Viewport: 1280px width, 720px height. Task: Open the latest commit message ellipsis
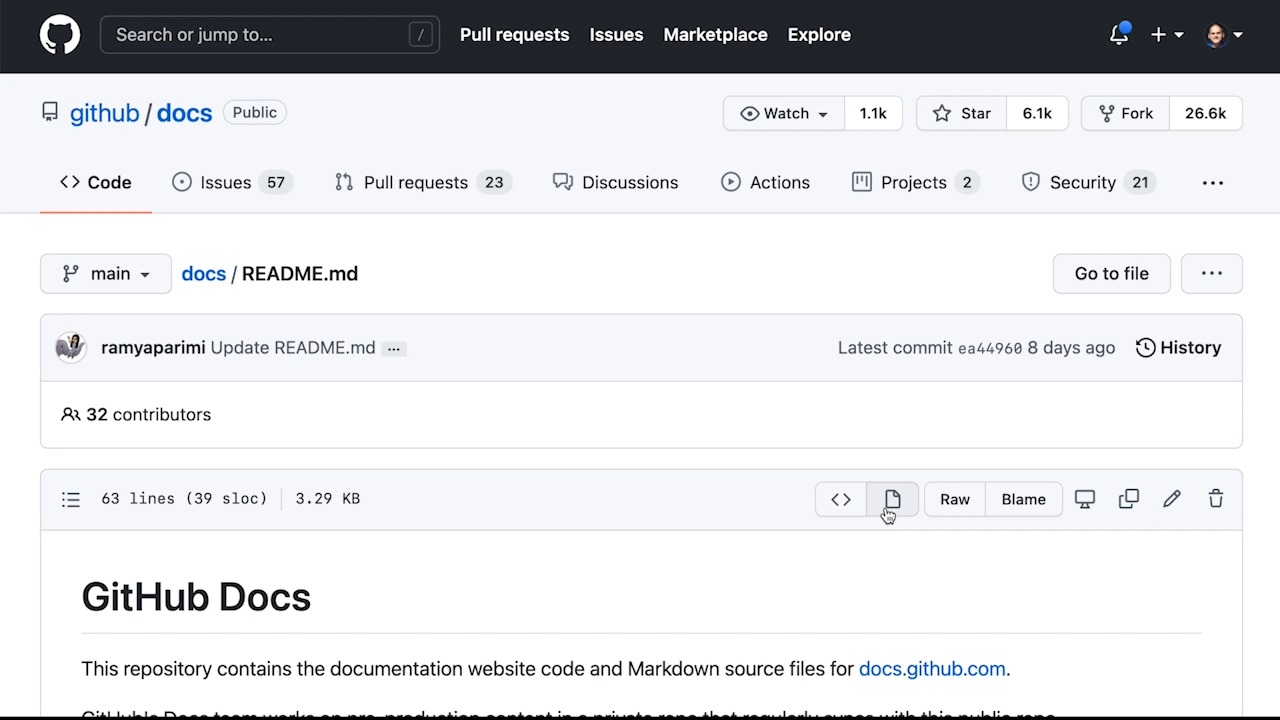(x=393, y=348)
